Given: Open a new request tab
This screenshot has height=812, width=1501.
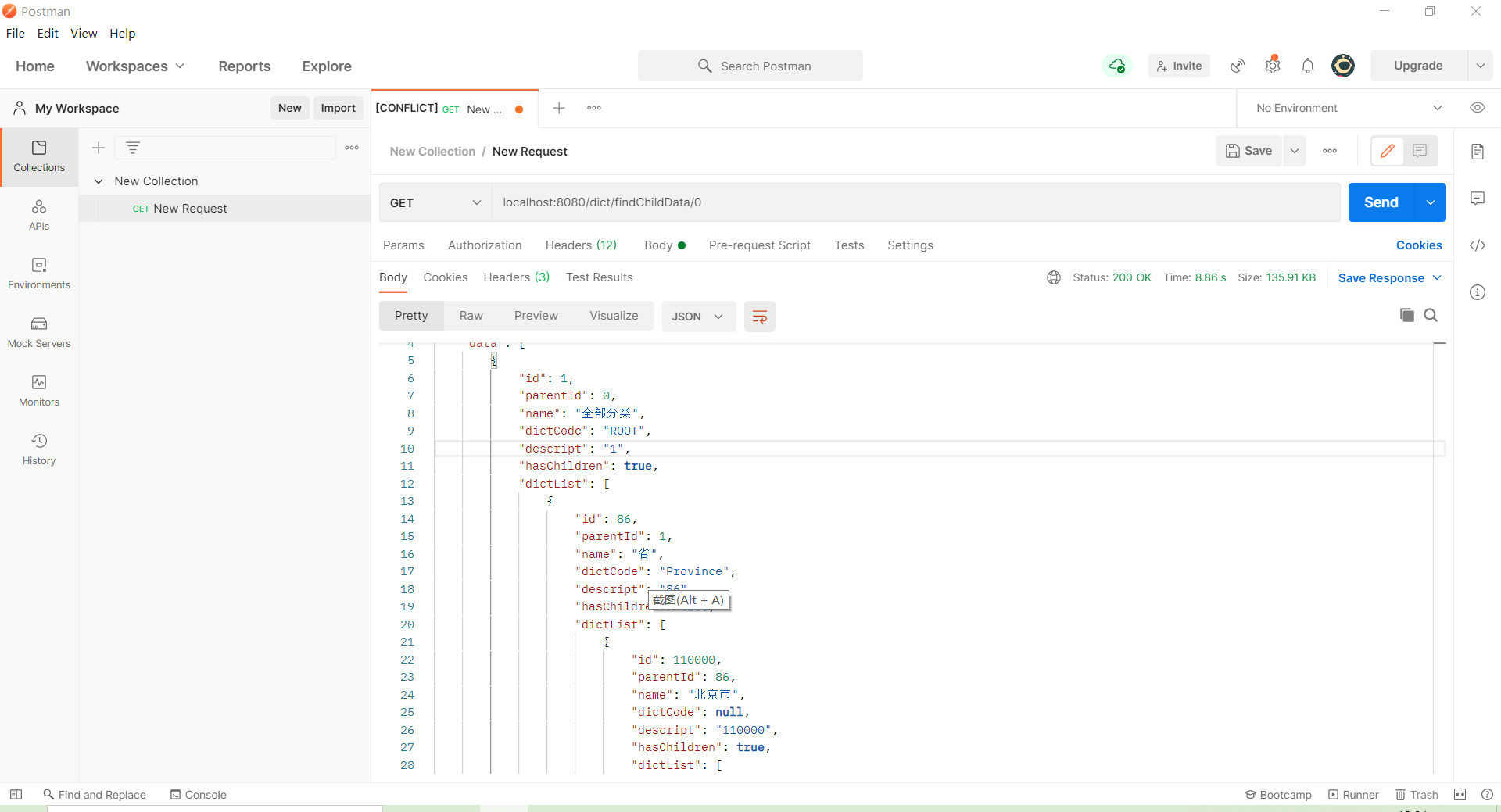Looking at the screenshot, I should pos(559,108).
